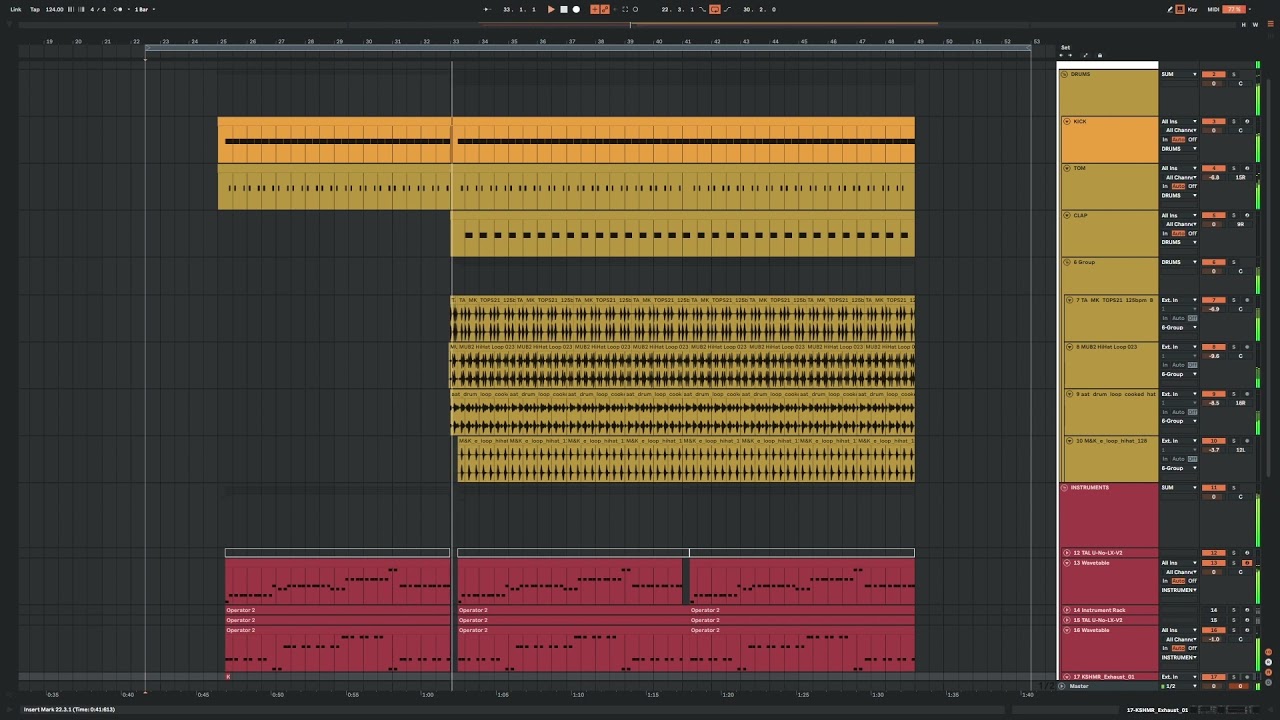Click the Stop button in the transport
The image size is (1280, 720).
click(564, 9)
